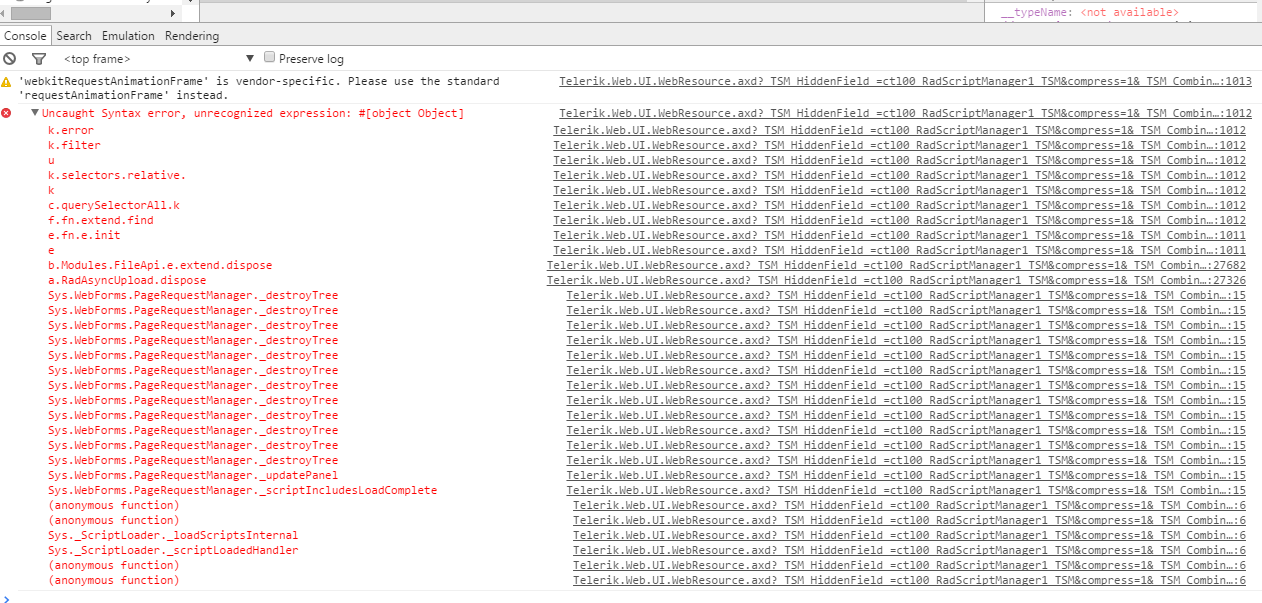Image resolution: width=1262 pixels, height=603 pixels.
Task: Open the Rendering tab
Action: [192, 36]
